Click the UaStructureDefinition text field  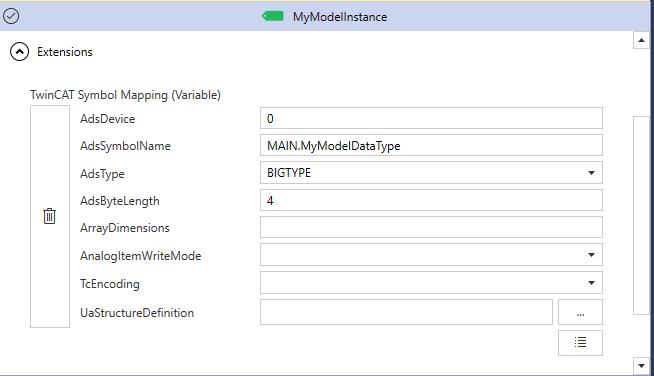coord(406,312)
